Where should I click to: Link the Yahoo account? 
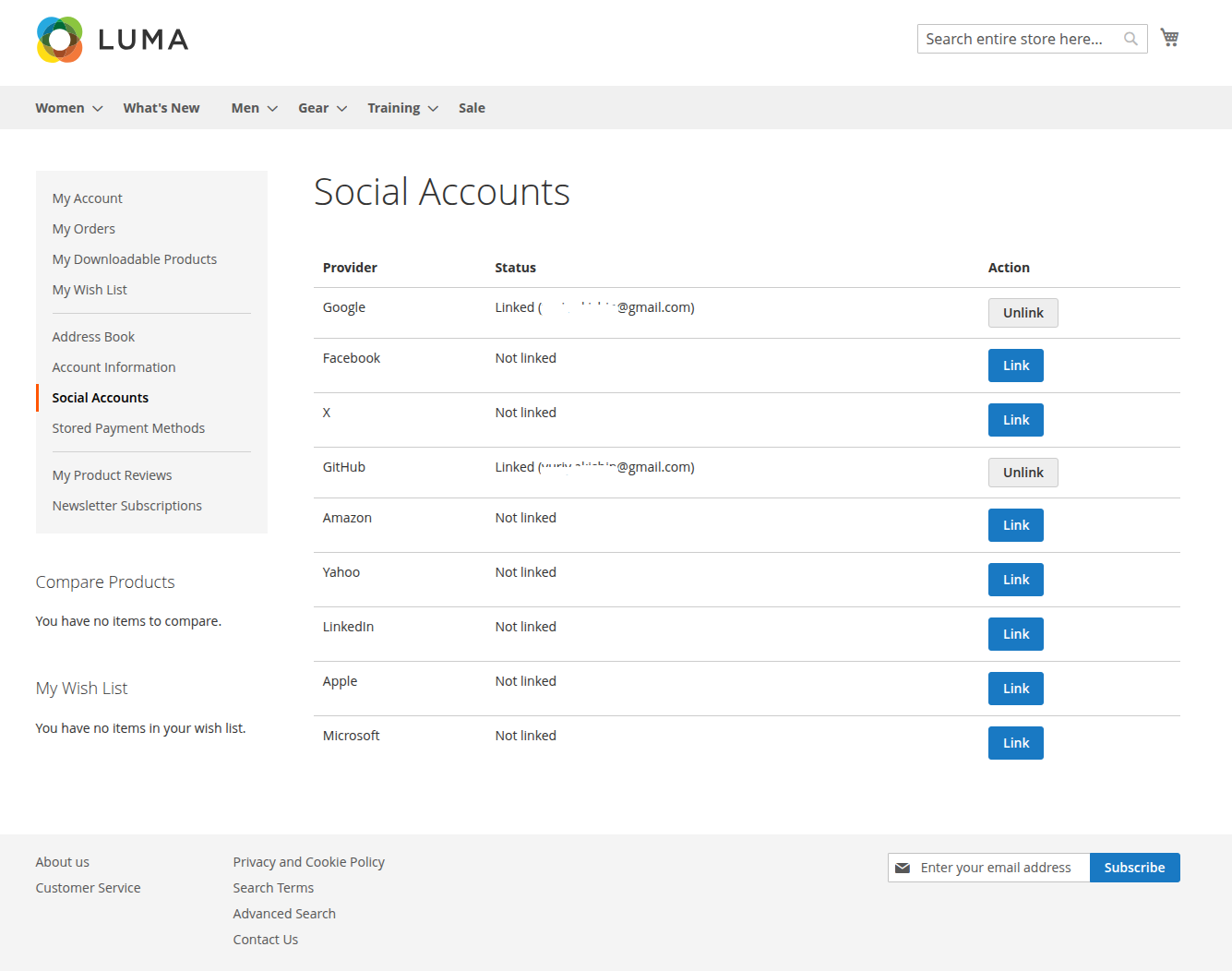1016,580
